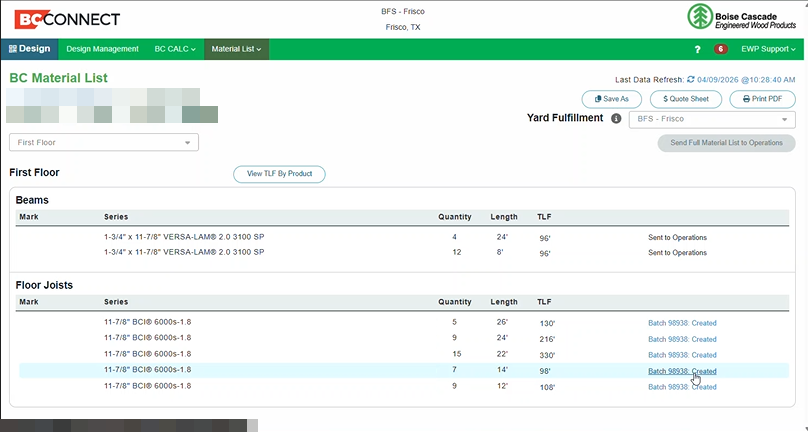808x432 pixels.
Task: Click the quantity 12 in the Beams table
Action: 456,252
